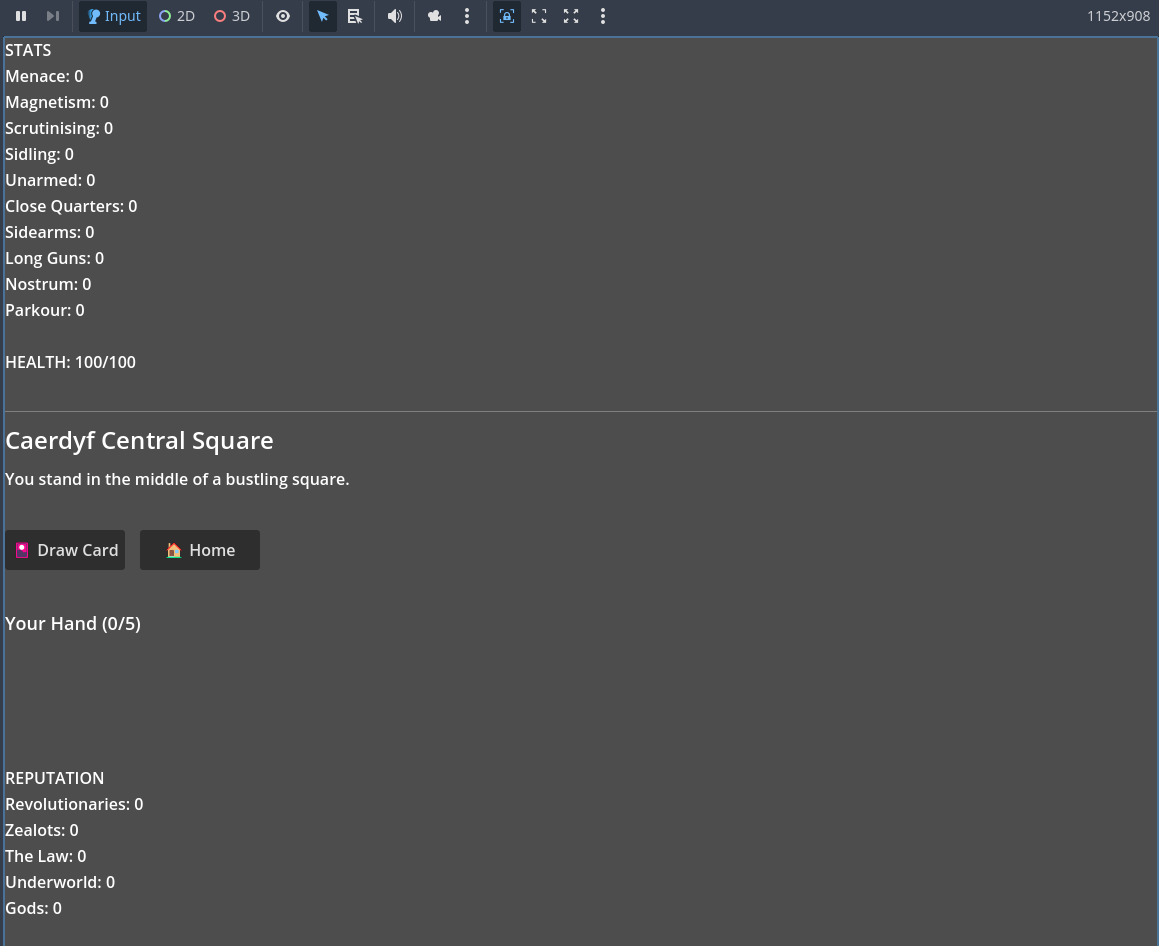Open camera options three-dot menu

pos(467,16)
